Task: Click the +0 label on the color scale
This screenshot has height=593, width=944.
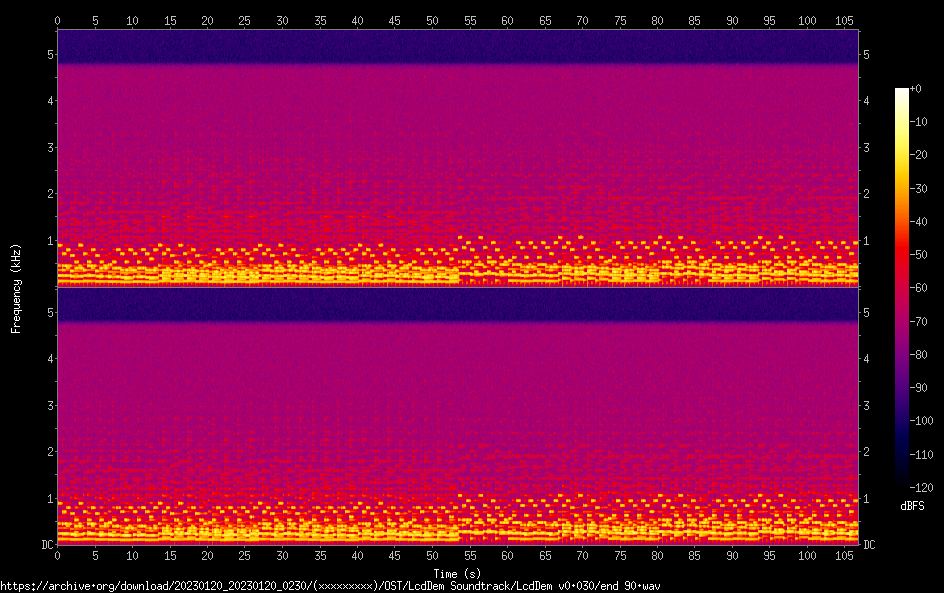Action: click(916, 89)
